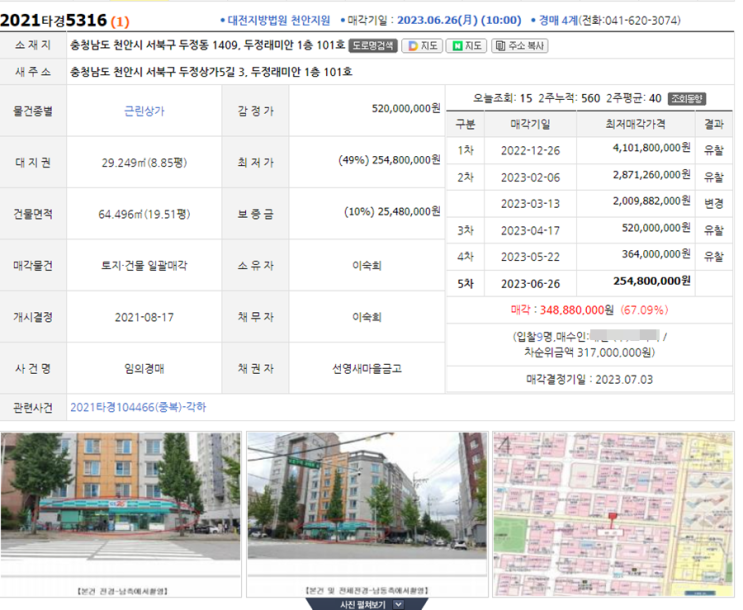
Task: Select land share 29.249㎡(8.85평) cell
Action: tap(144, 163)
